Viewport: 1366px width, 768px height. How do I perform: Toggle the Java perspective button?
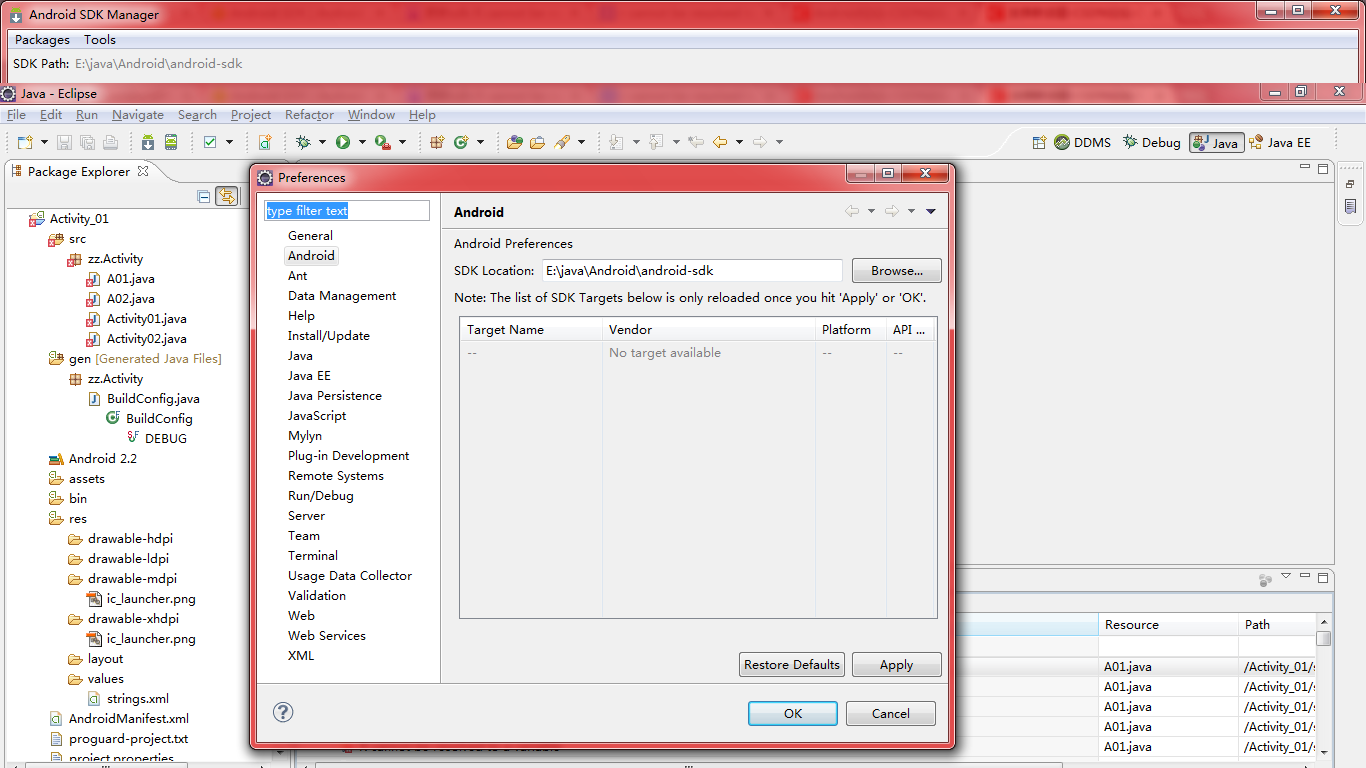coord(1216,142)
